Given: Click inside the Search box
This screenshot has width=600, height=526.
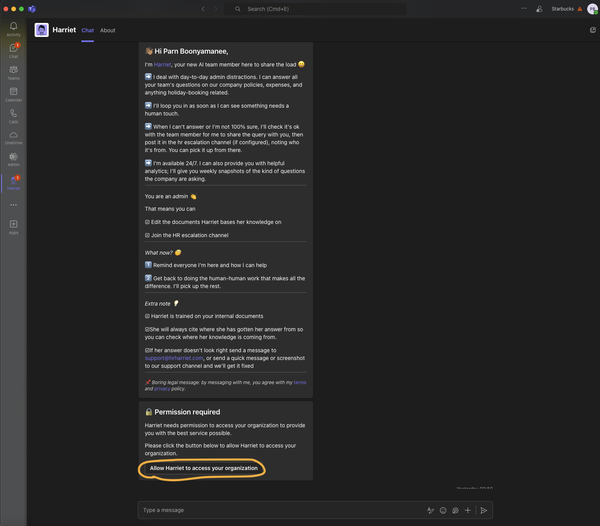Looking at the screenshot, I should (x=315, y=9).
